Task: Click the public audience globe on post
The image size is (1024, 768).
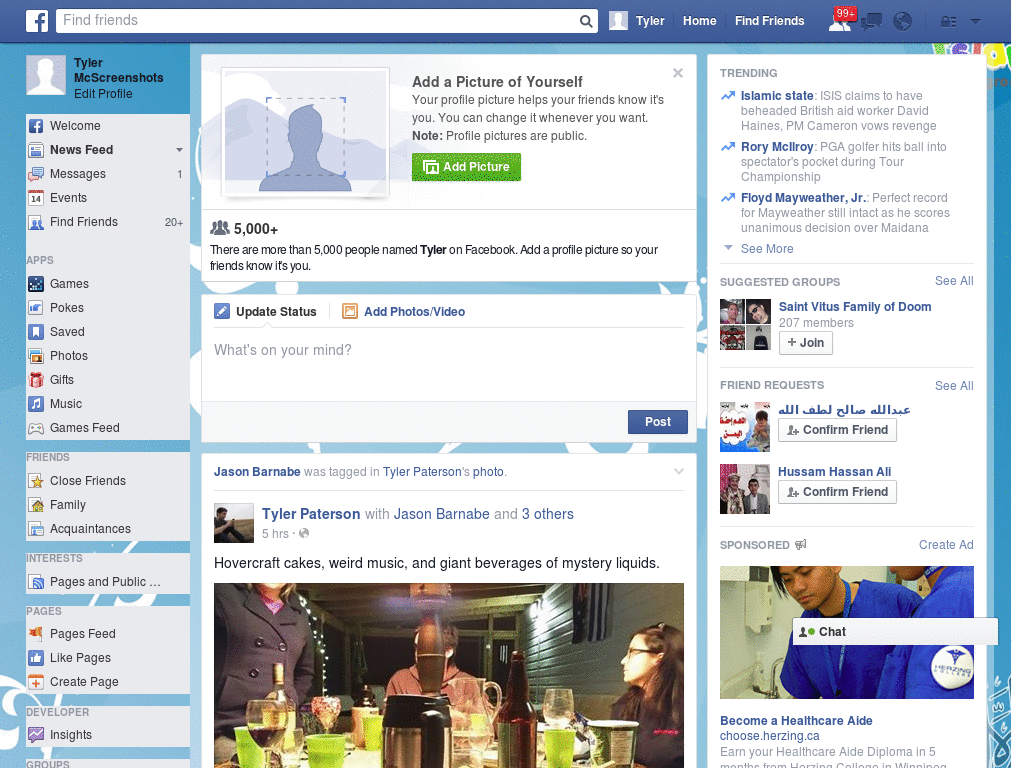Action: 304,534
